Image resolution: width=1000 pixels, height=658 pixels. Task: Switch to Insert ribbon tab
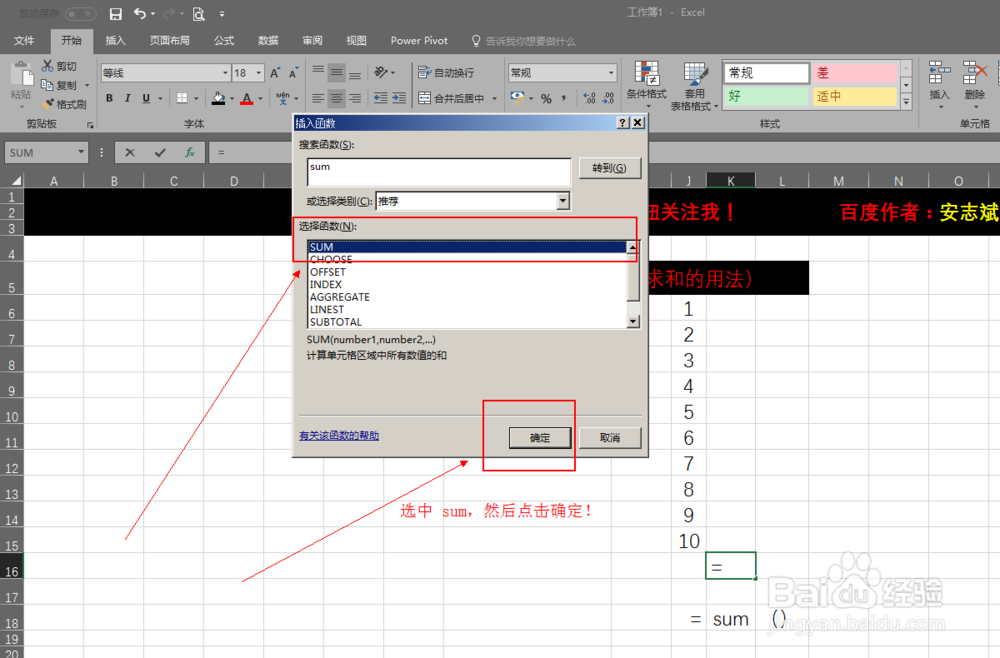click(115, 40)
